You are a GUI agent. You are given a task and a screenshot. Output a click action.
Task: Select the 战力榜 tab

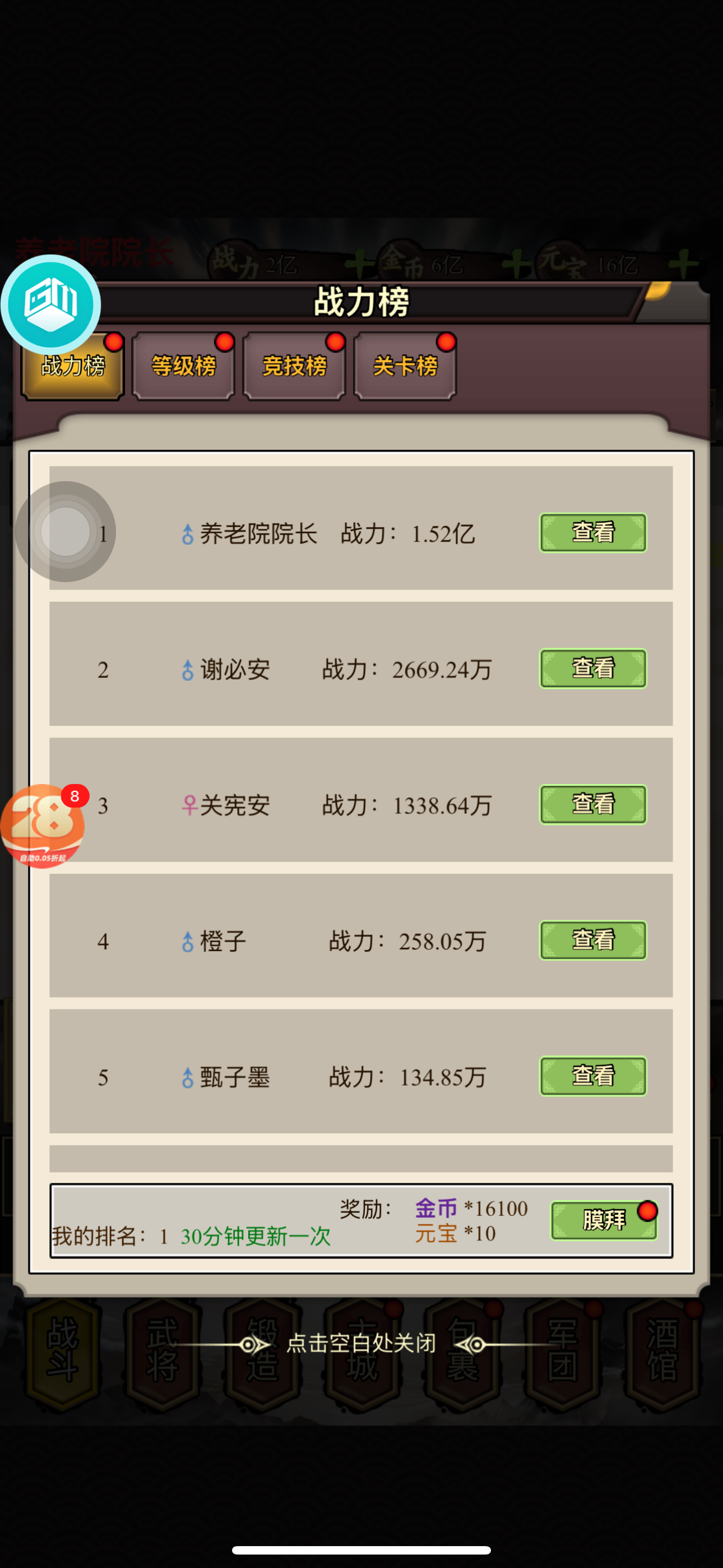tap(72, 366)
